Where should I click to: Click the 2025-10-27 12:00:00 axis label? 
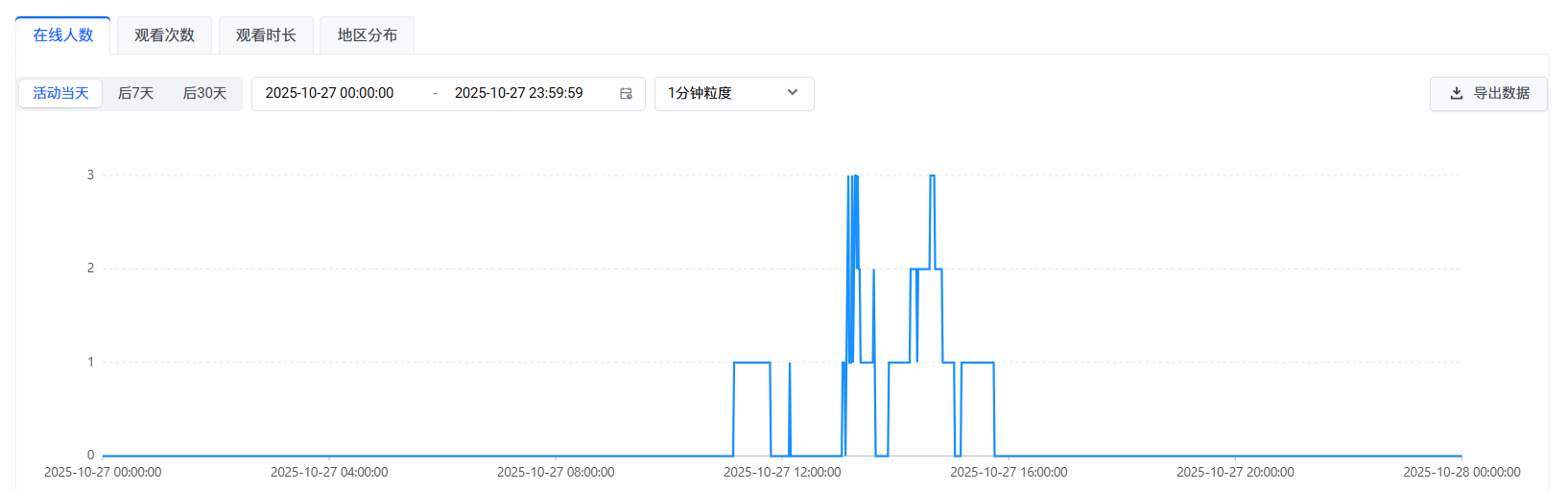[x=782, y=472]
